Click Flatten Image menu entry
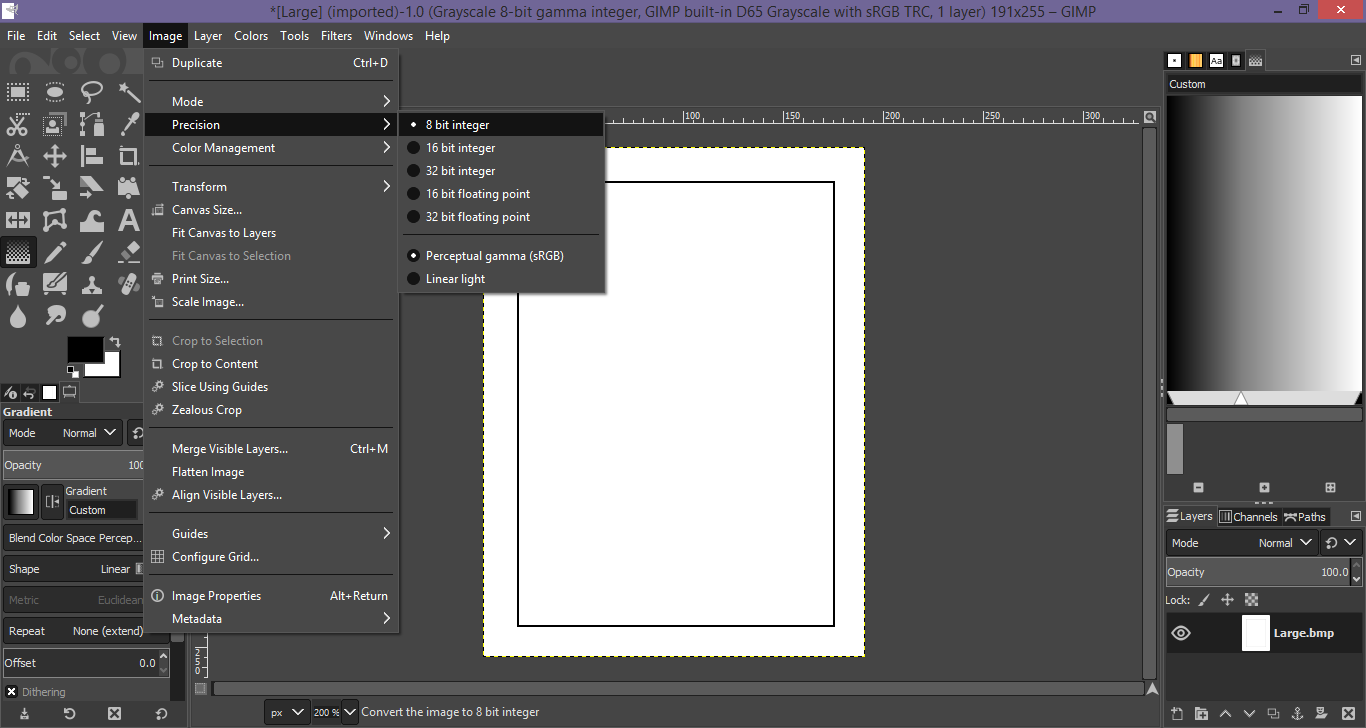The image size is (1366, 728). 271,472
